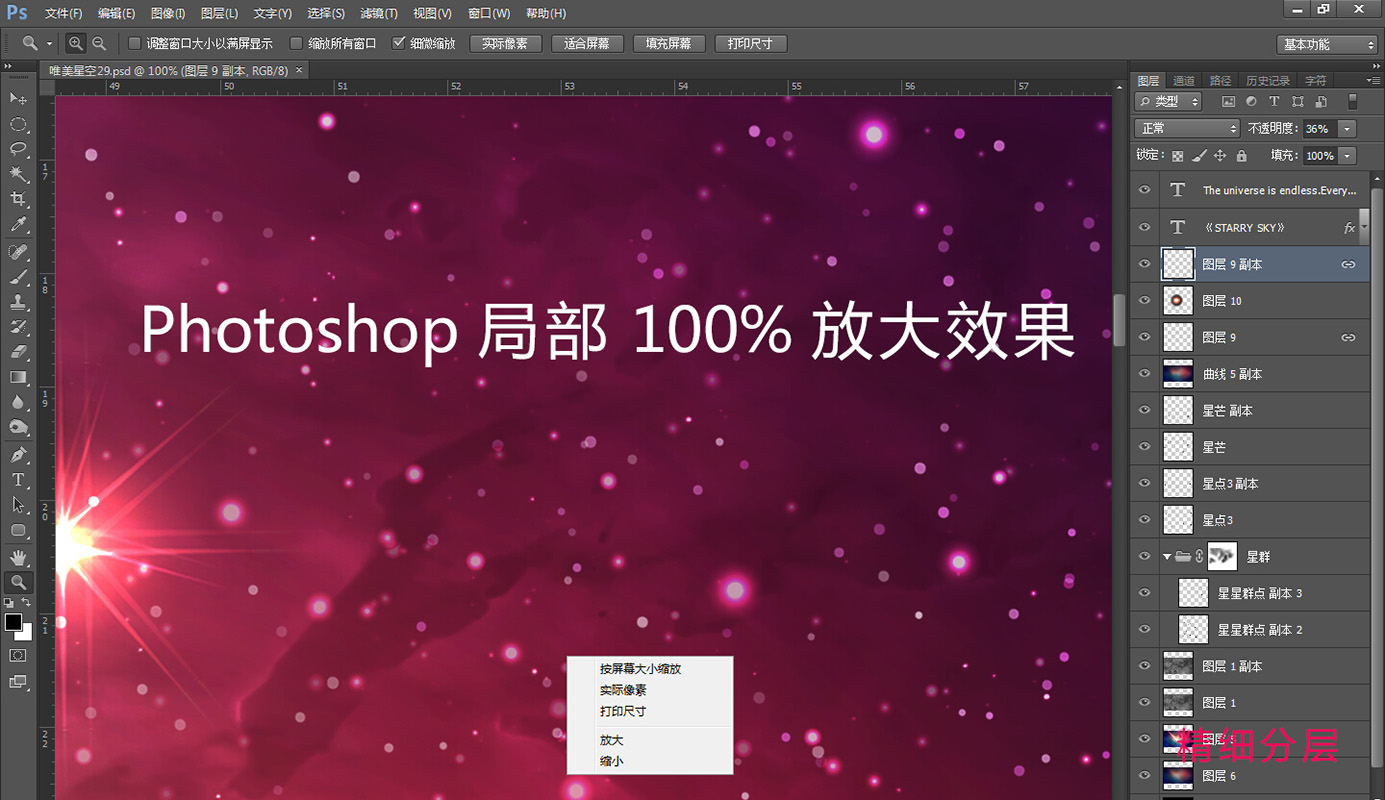Select the Brush tool in toolbox

[18, 277]
